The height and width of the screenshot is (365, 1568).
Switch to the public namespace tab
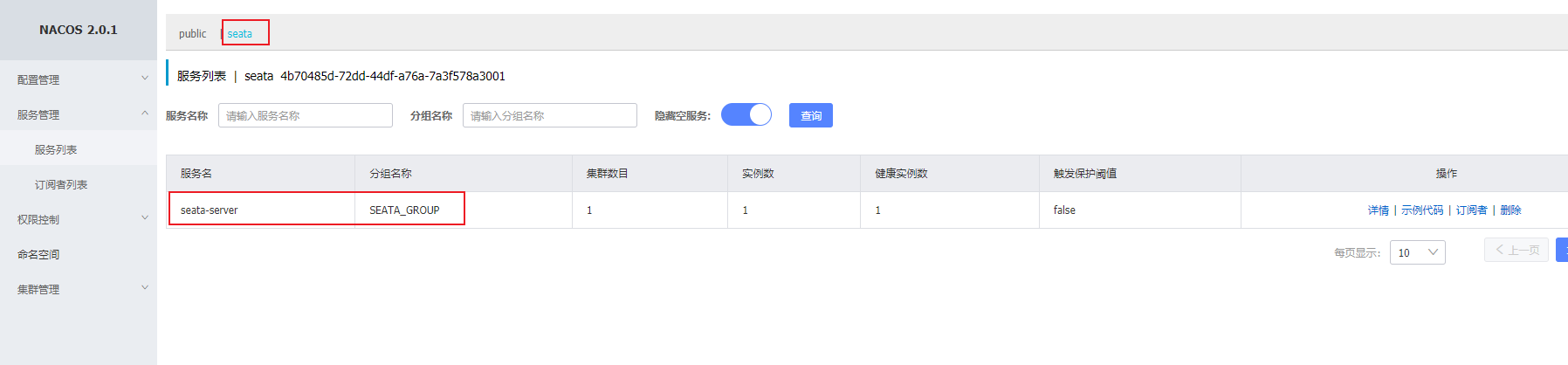192,34
